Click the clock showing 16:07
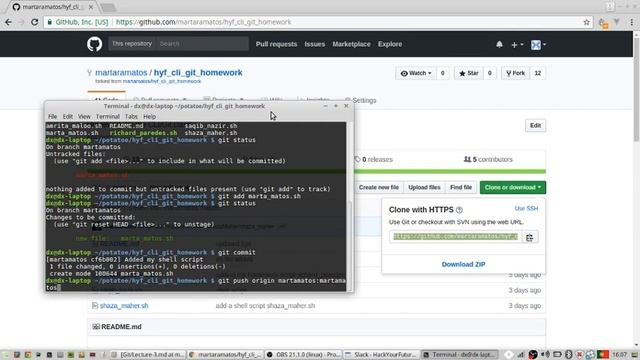The height and width of the screenshot is (360, 640). [x=620, y=354]
